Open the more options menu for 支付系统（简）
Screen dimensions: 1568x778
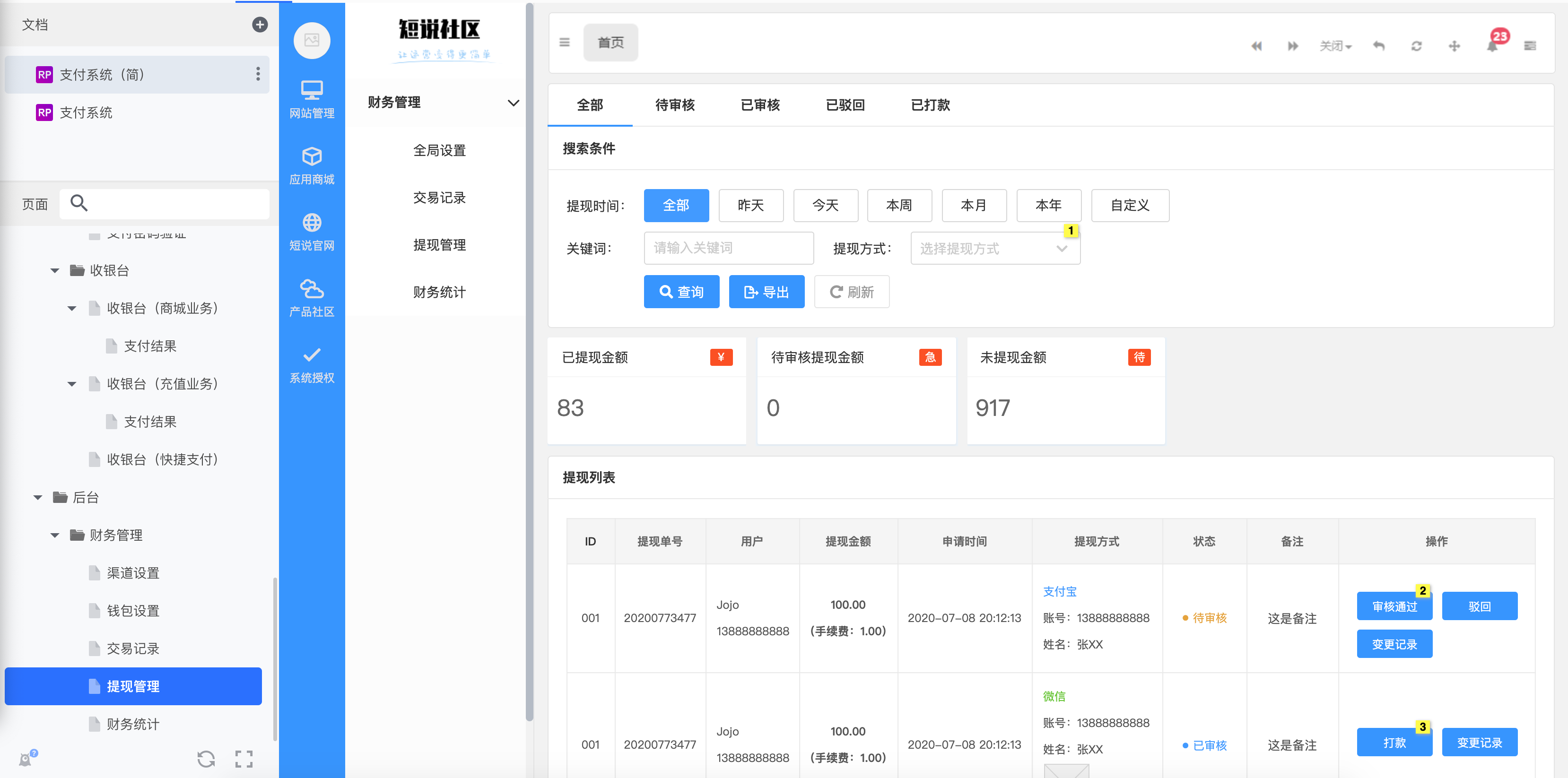click(x=258, y=74)
